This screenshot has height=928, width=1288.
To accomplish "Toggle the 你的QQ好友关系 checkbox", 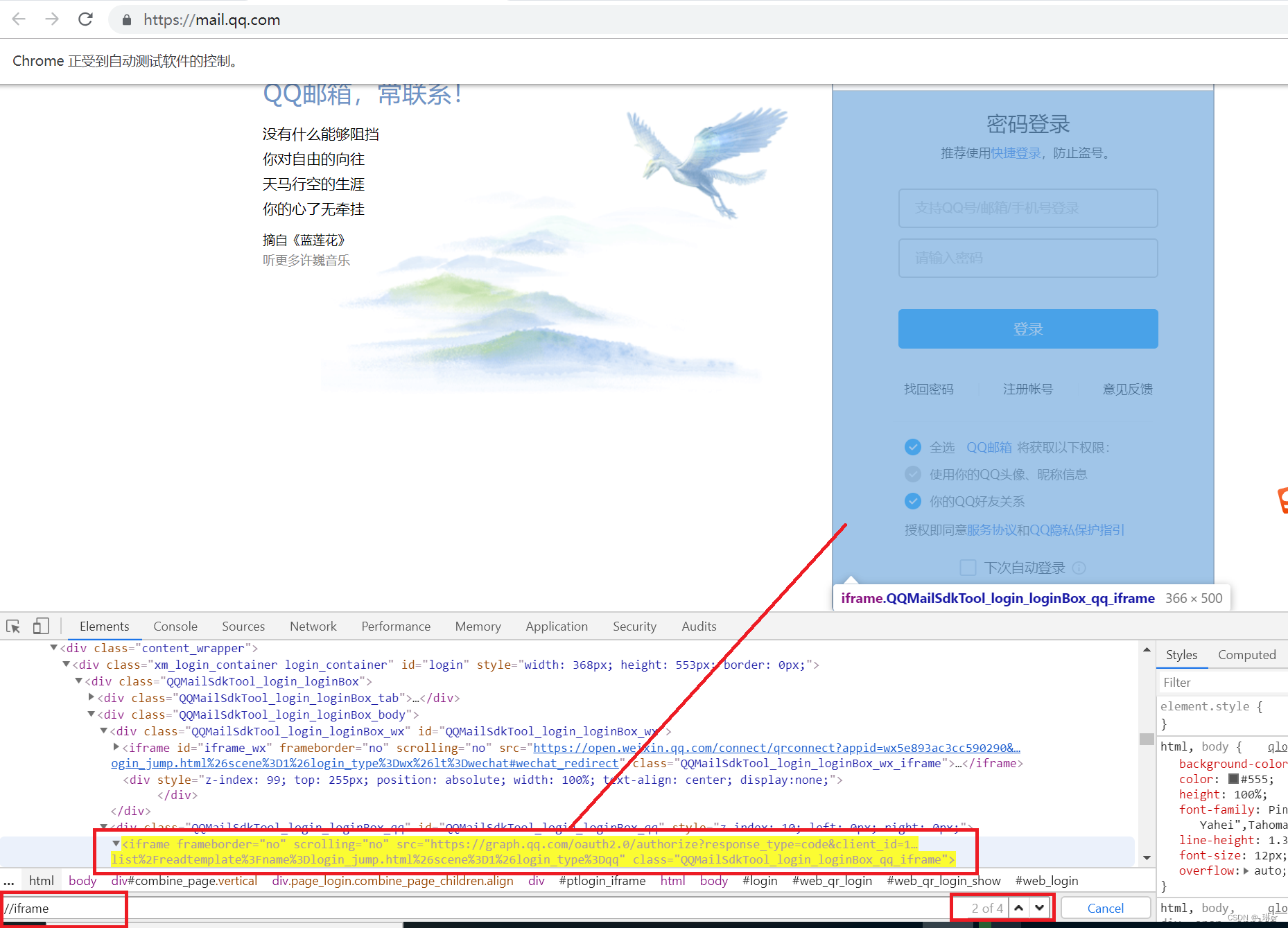I will (x=913, y=501).
